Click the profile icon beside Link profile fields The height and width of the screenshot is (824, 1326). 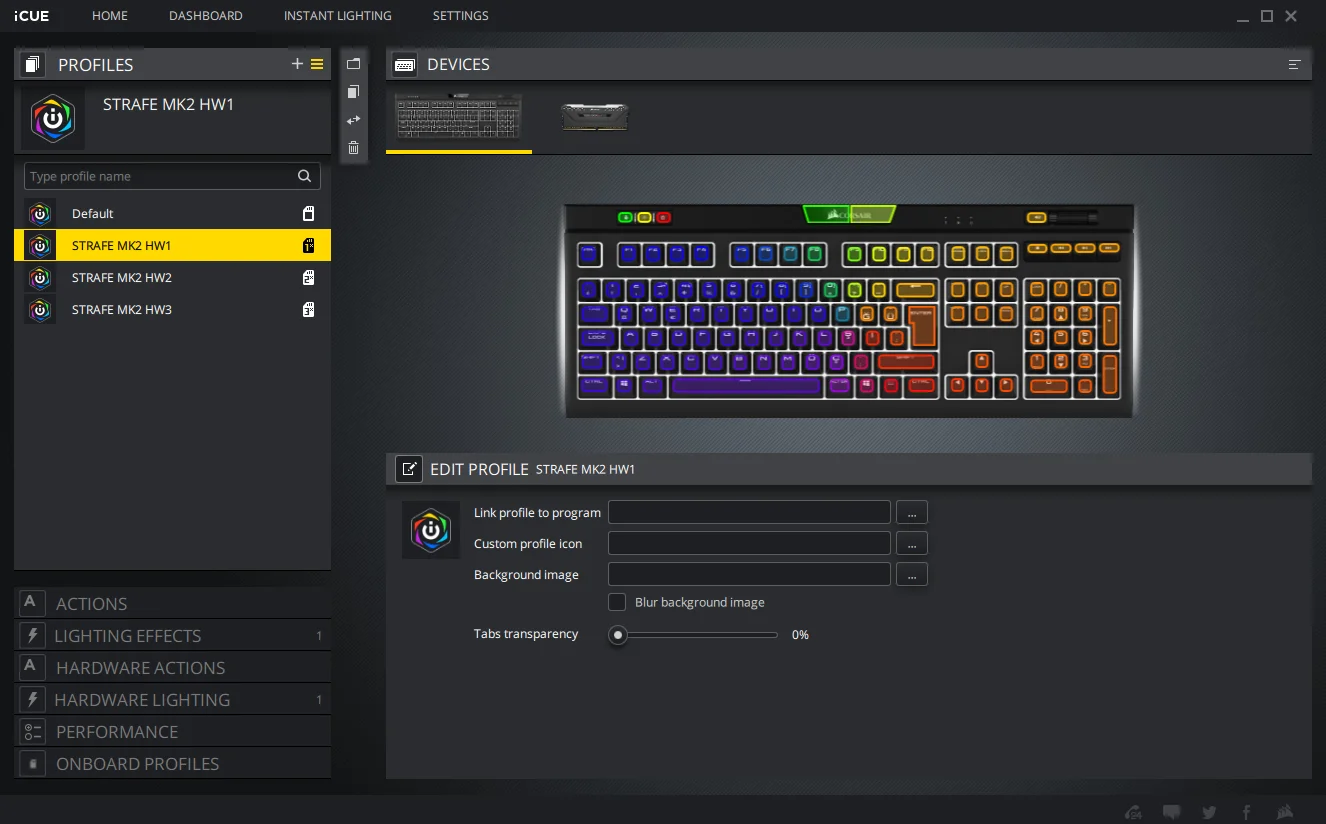click(431, 530)
